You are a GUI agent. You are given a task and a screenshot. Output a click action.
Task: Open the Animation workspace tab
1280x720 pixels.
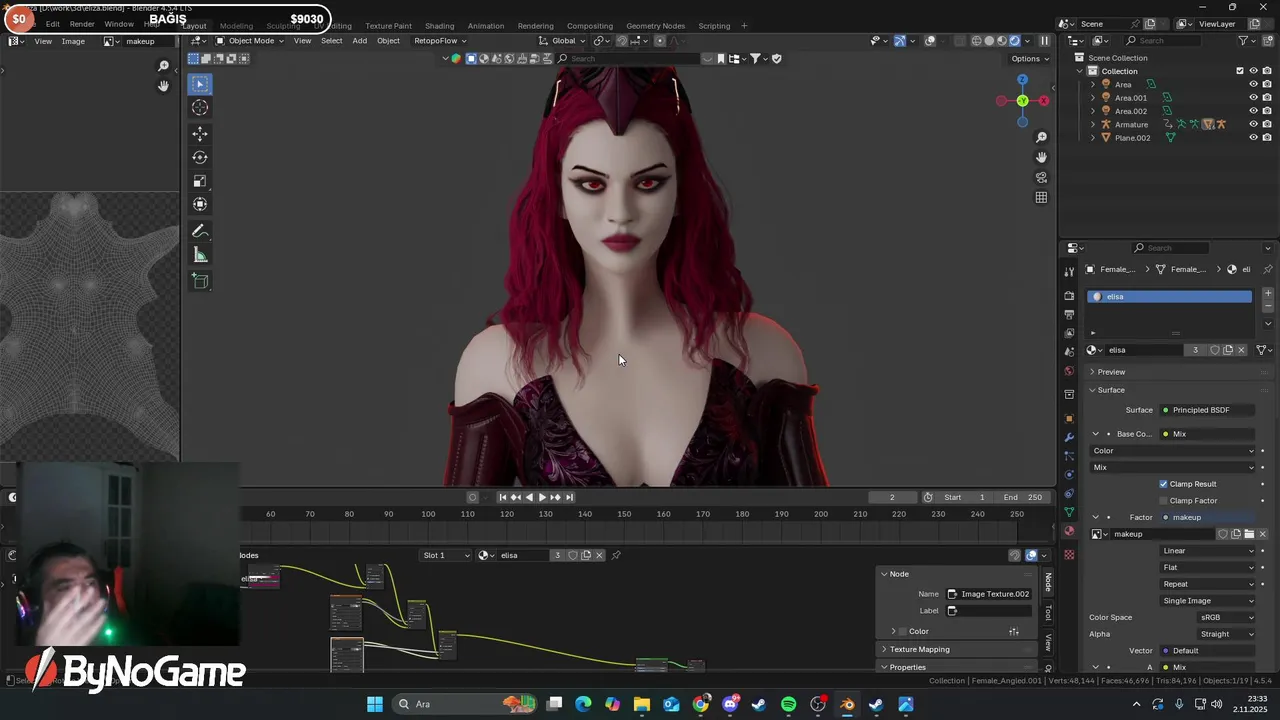(486, 26)
